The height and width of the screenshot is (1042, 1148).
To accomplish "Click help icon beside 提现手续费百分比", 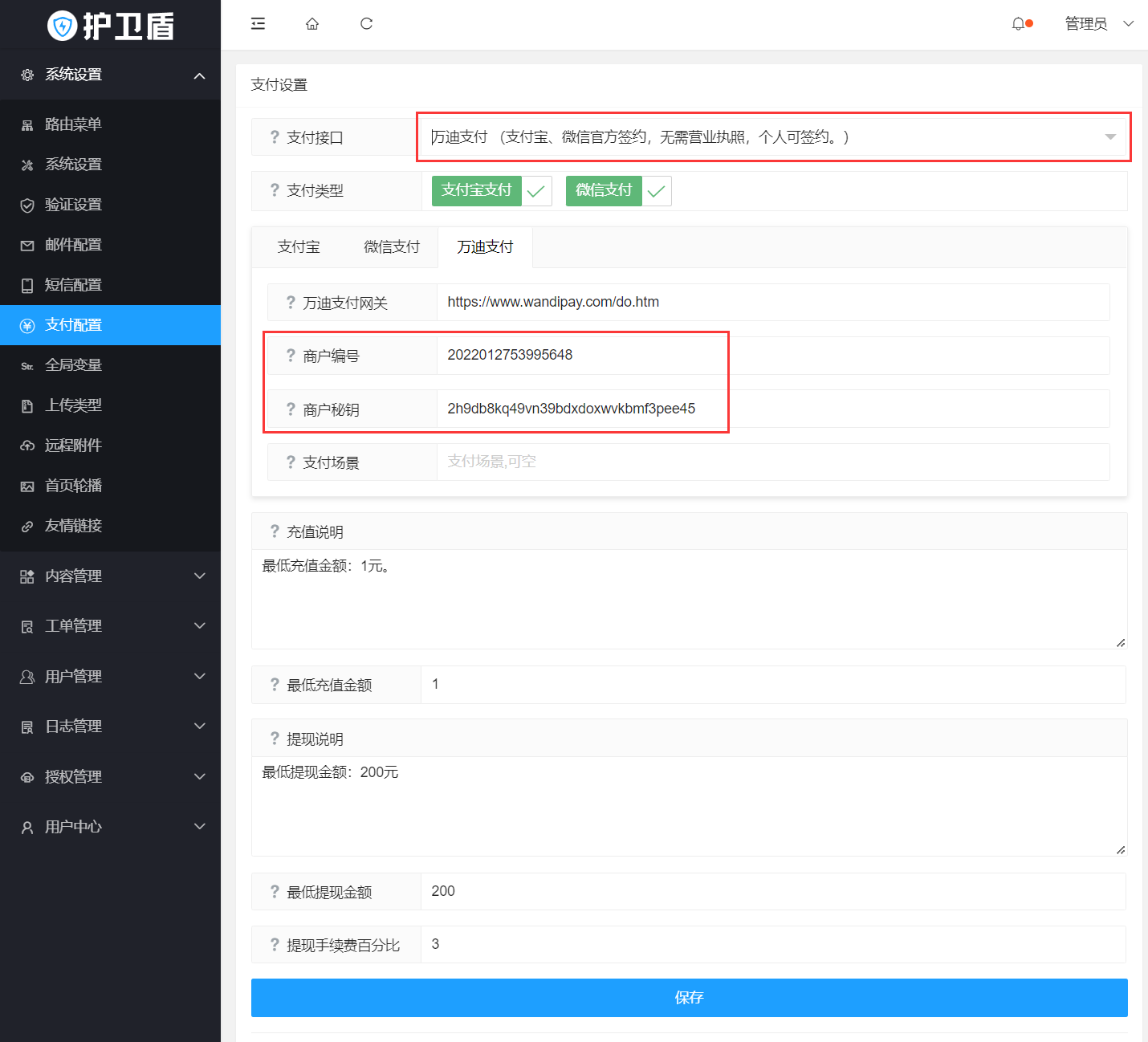I will click(x=275, y=945).
